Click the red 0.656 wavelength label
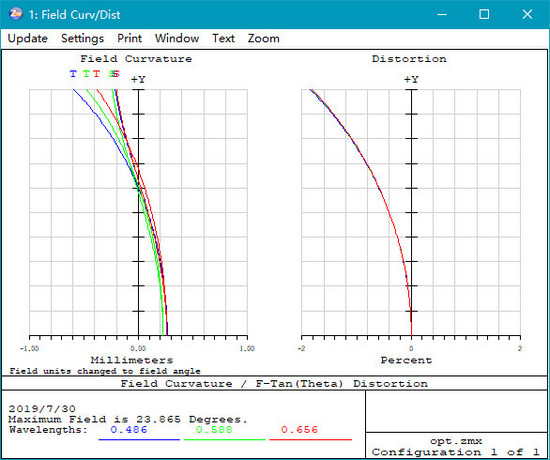The width and height of the screenshot is (550, 460). (x=299, y=429)
